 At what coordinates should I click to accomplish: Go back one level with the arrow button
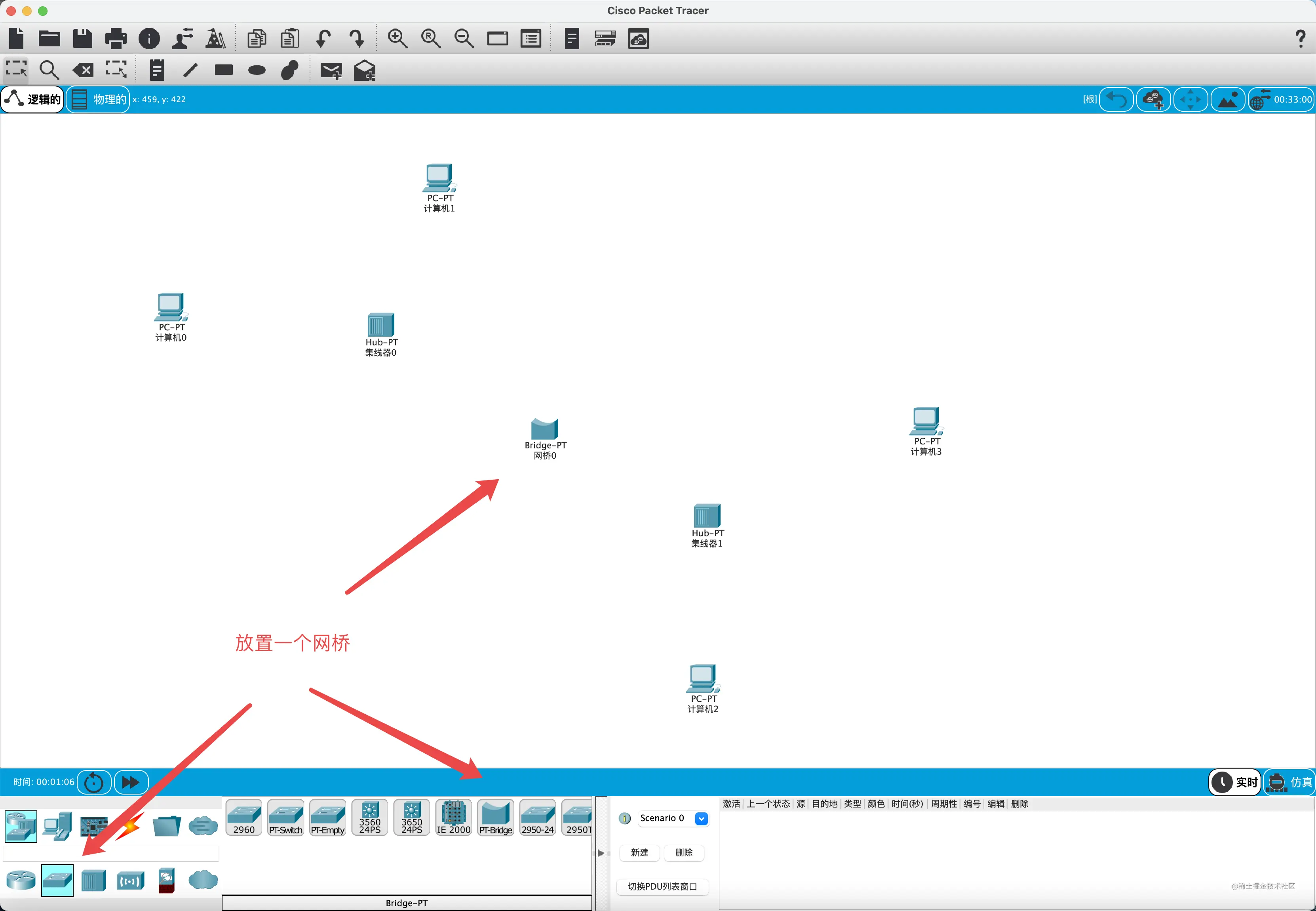1116,99
